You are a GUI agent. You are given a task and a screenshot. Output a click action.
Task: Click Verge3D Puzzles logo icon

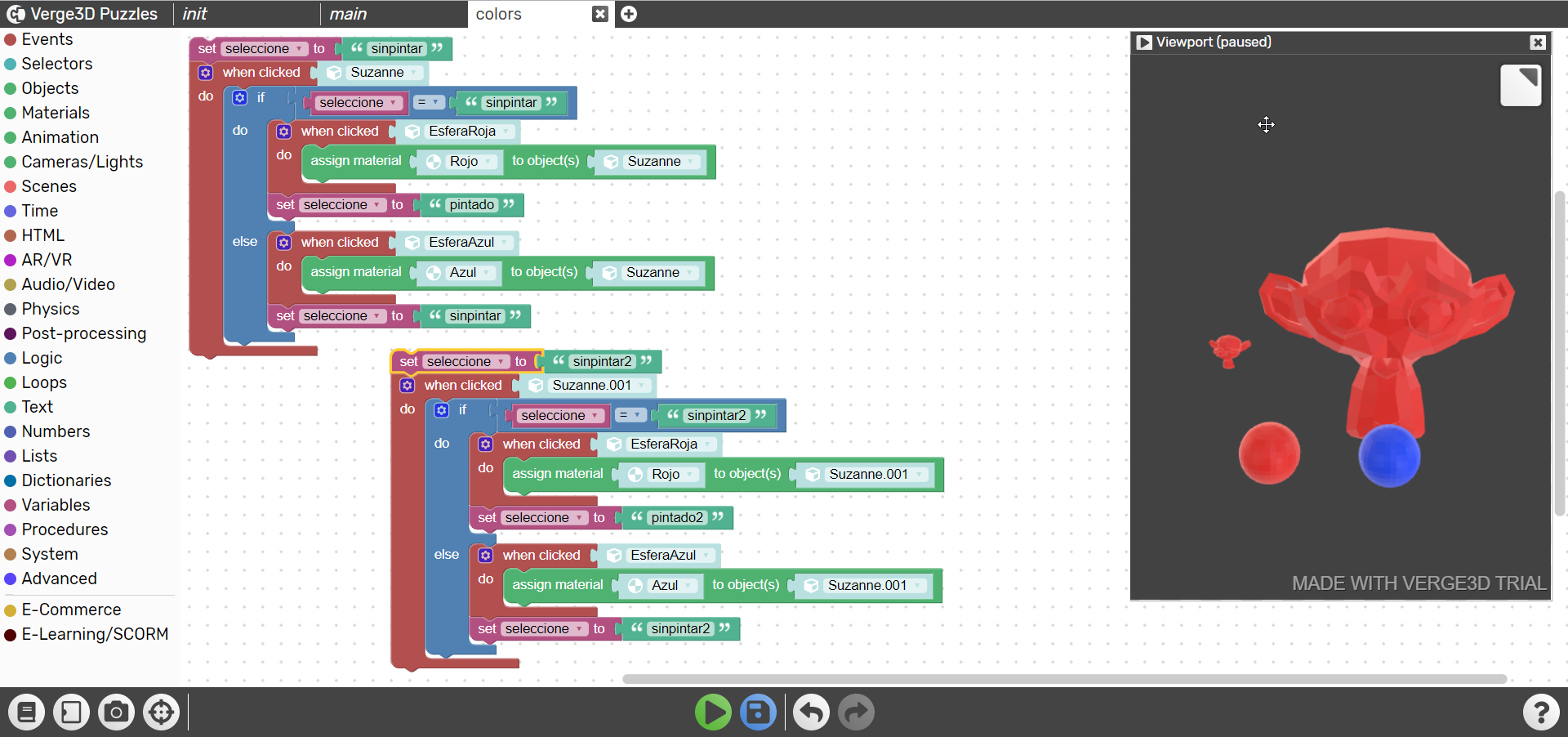pyautogui.click(x=16, y=14)
